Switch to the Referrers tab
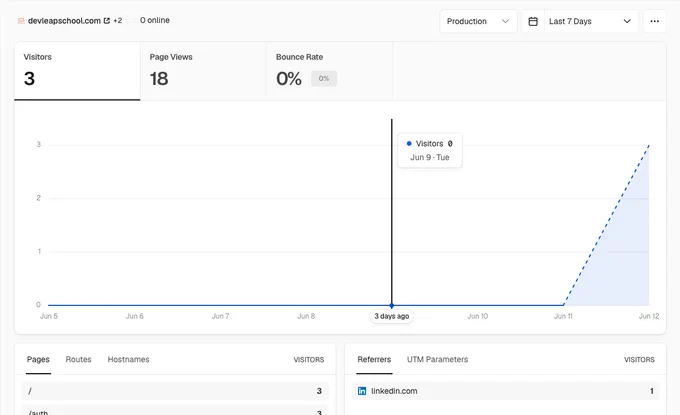This screenshot has height=415, width=680. click(x=374, y=359)
